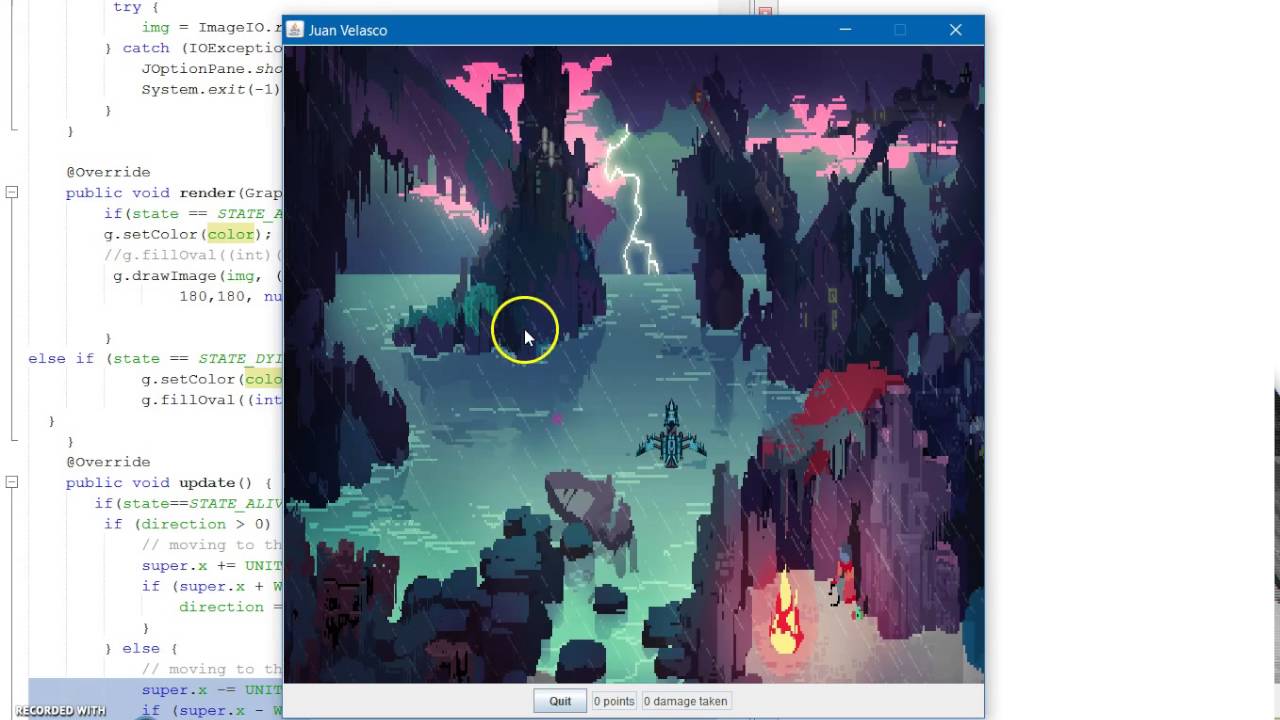The image size is (1280, 720).
Task: Click the '} catch (IOExceptio' code line
Action: click(193, 48)
